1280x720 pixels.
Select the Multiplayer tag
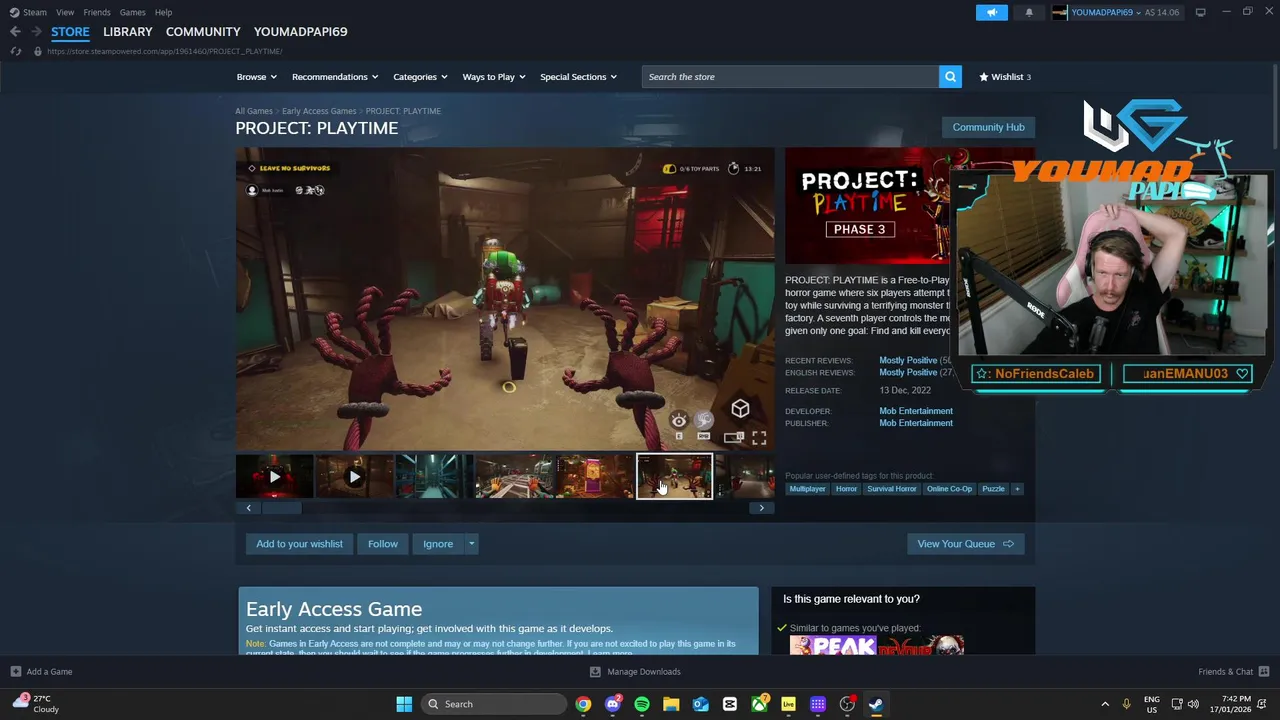807,489
